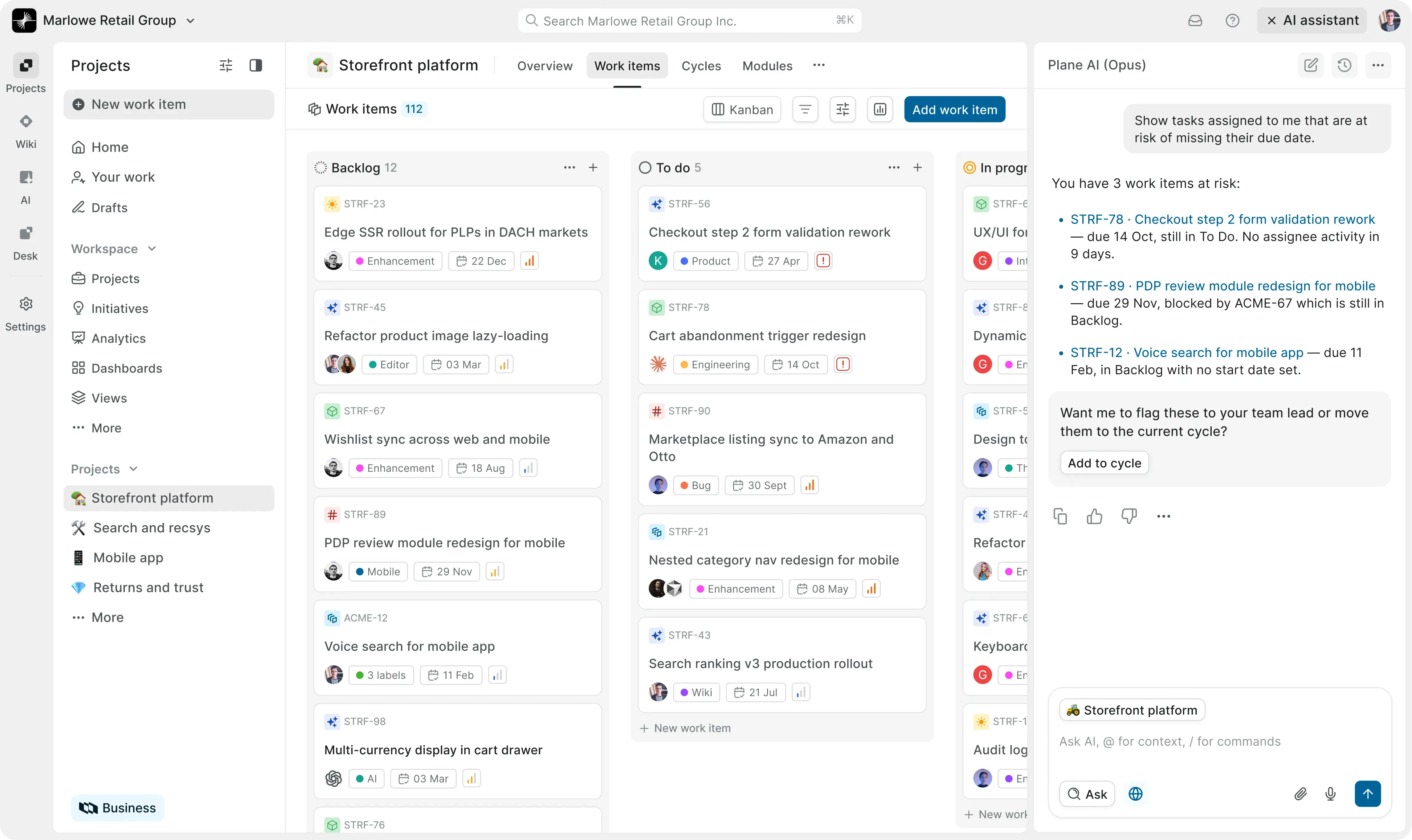The width and height of the screenshot is (1412, 840).
Task: Focus the Search Marlowe Retail Group field
Action: coord(690,21)
